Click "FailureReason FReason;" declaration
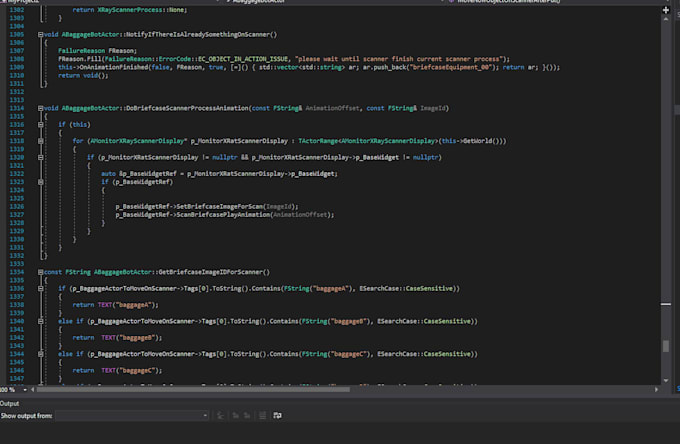This screenshot has width=680, height=444. click(98, 51)
